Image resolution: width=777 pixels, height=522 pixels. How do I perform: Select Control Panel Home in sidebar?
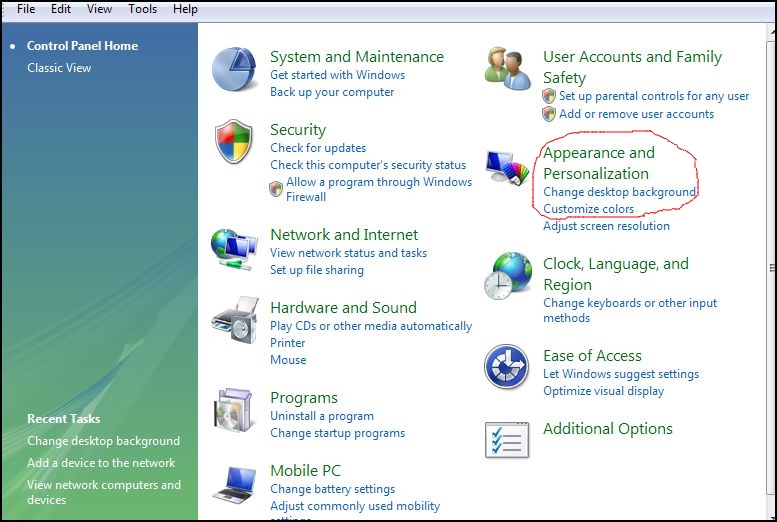coord(82,46)
